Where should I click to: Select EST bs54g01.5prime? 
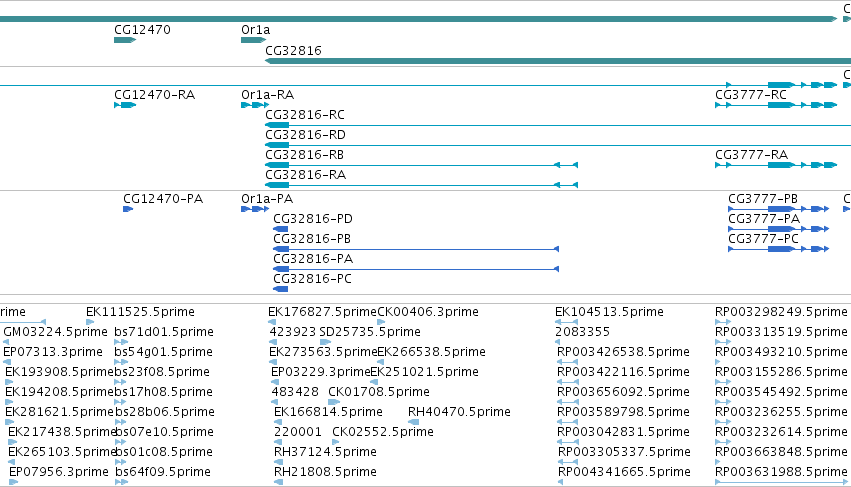[163, 352]
